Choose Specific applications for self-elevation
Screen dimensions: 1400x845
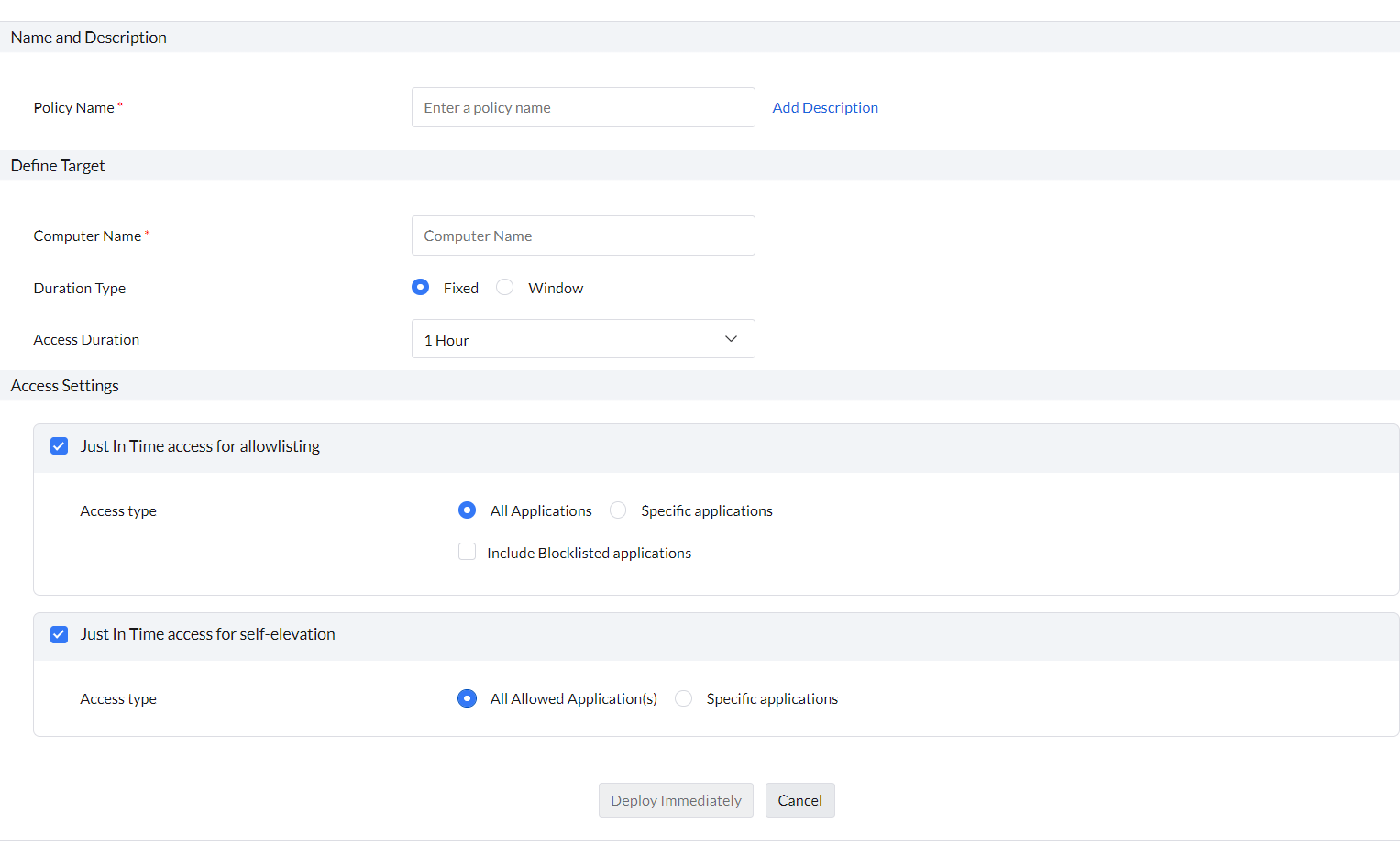pyautogui.click(x=684, y=698)
